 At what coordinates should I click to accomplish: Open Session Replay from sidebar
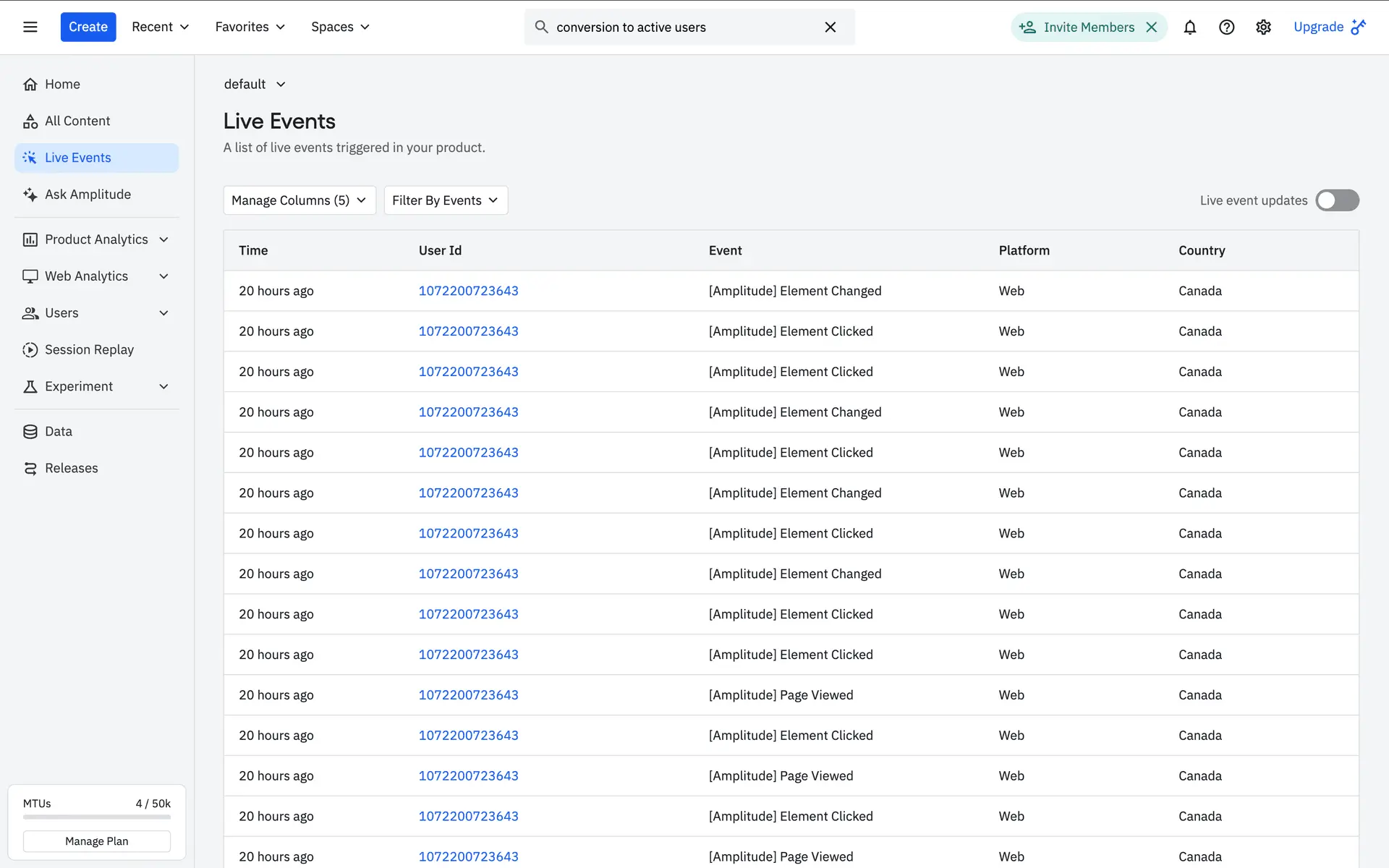[89, 349]
